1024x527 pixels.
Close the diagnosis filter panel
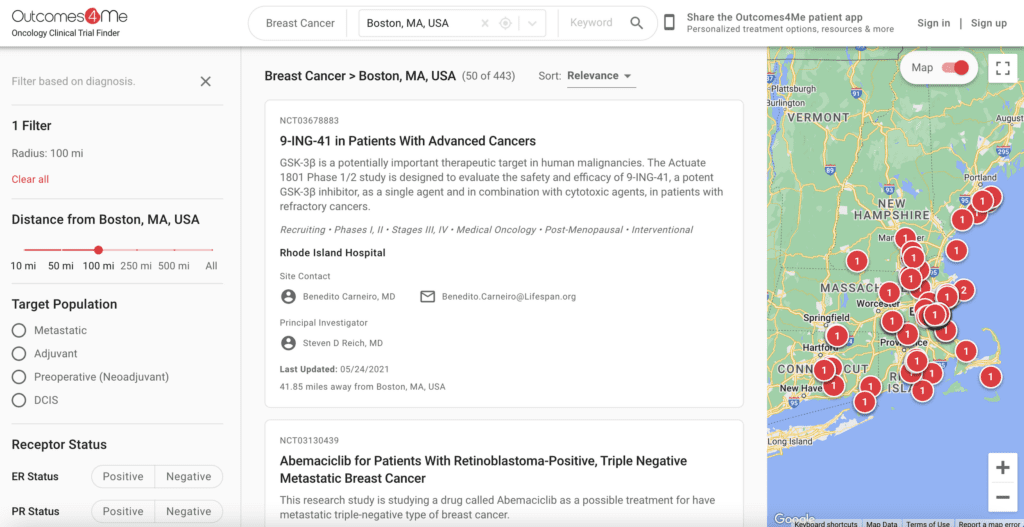pyautogui.click(x=205, y=81)
